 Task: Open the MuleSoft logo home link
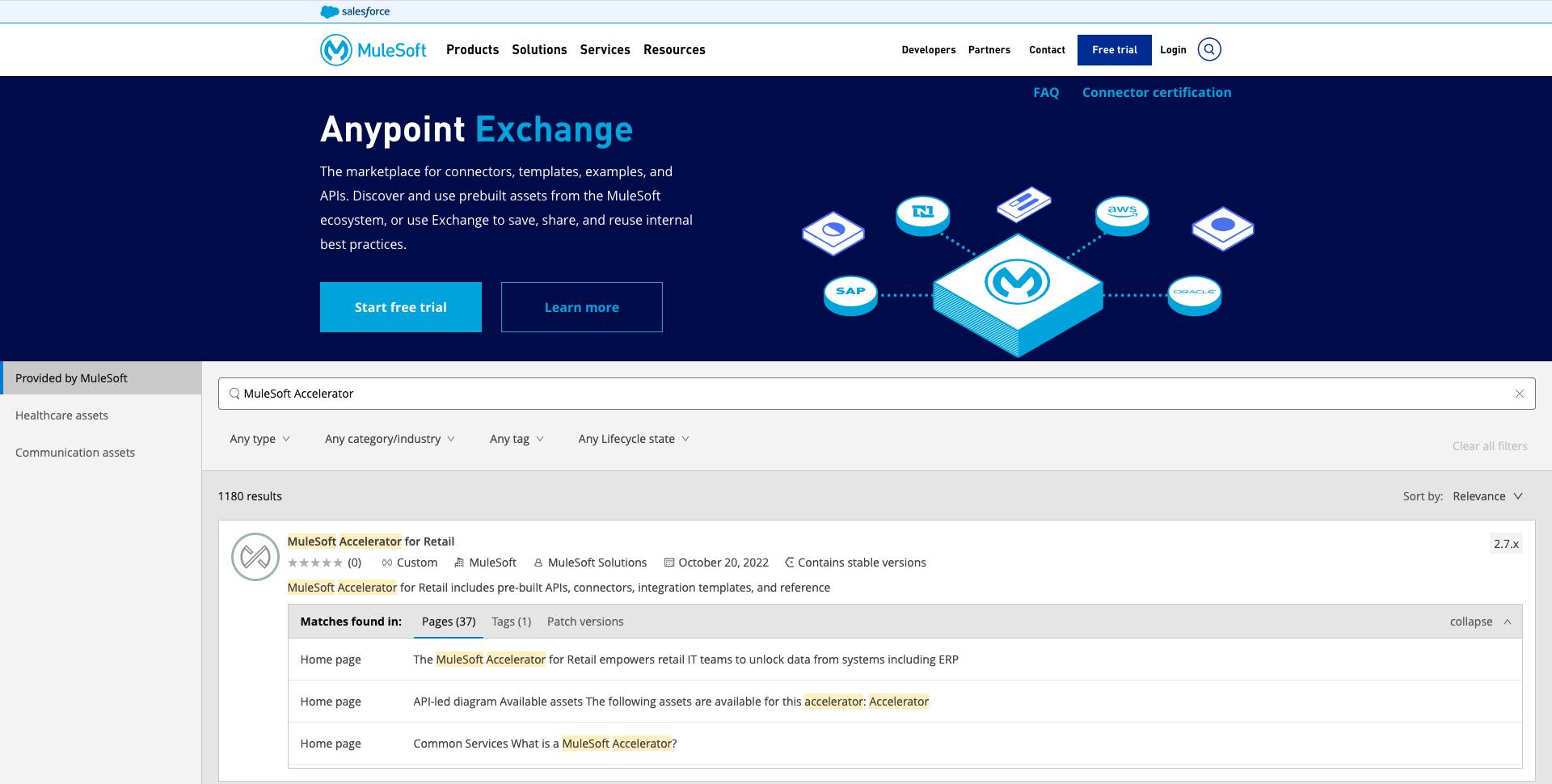click(x=373, y=49)
